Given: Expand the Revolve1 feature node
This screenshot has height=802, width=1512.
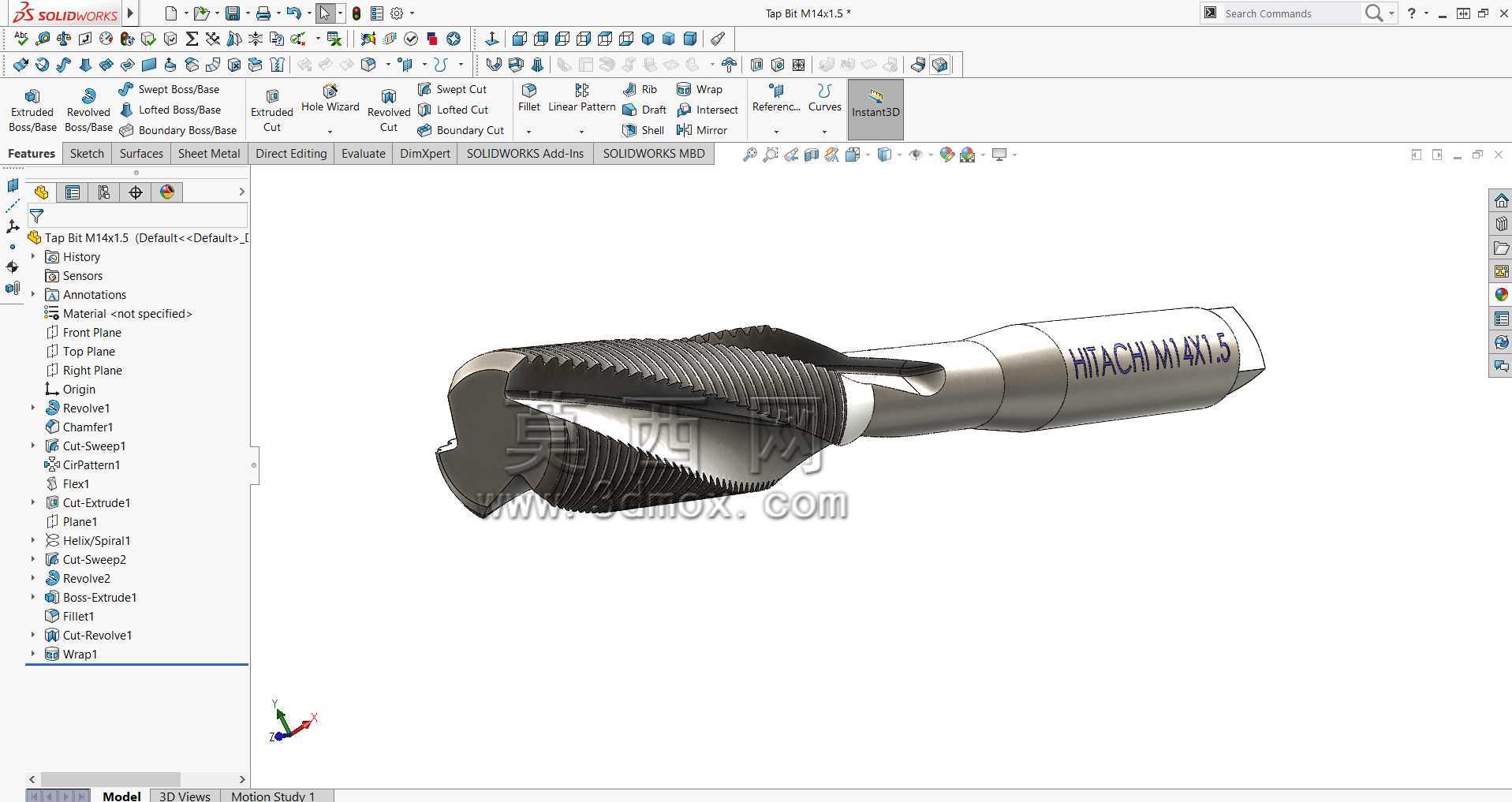Looking at the screenshot, I should point(33,408).
